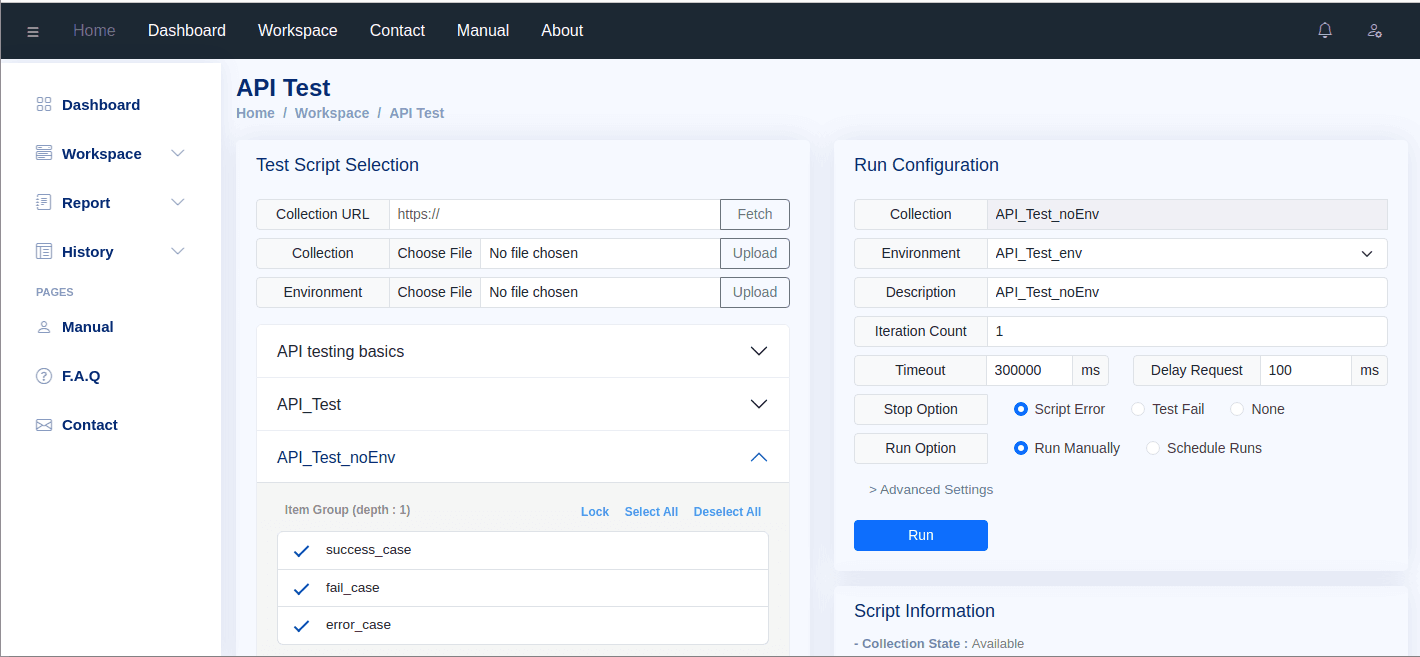Expand the Advanced Settings section
The height and width of the screenshot is (657, 1420).
(x=931, y=490)
